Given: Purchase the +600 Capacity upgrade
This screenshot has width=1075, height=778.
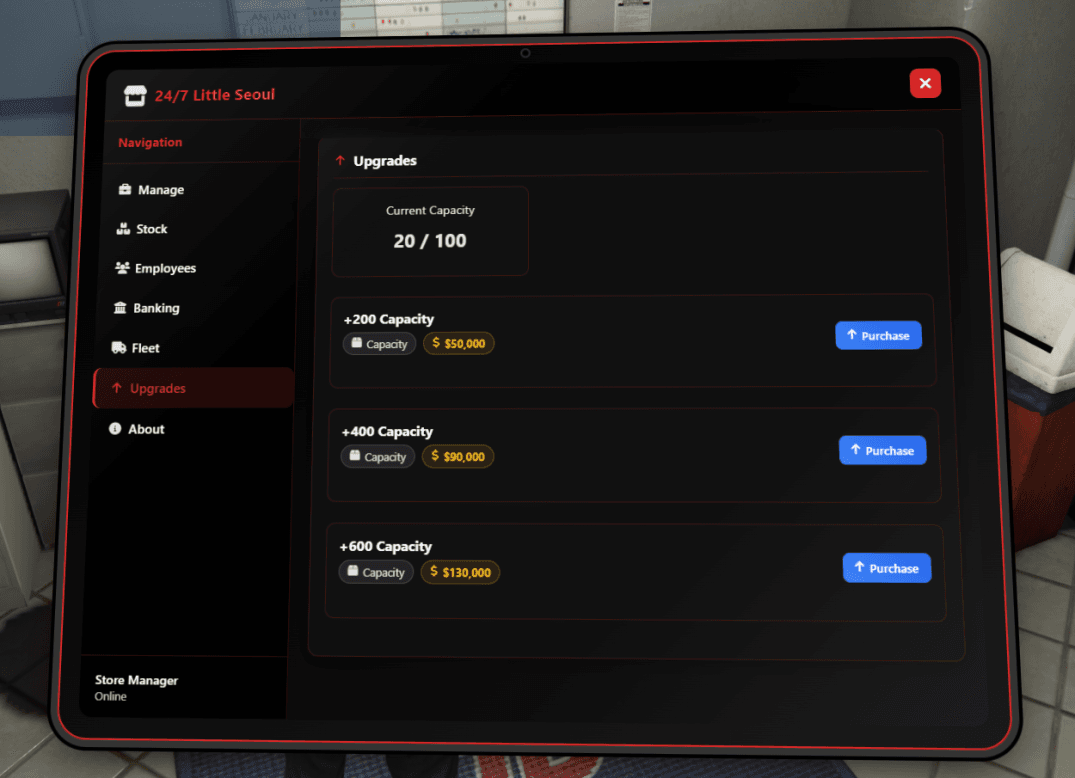Looking at the screenshot, I should 887,567.
